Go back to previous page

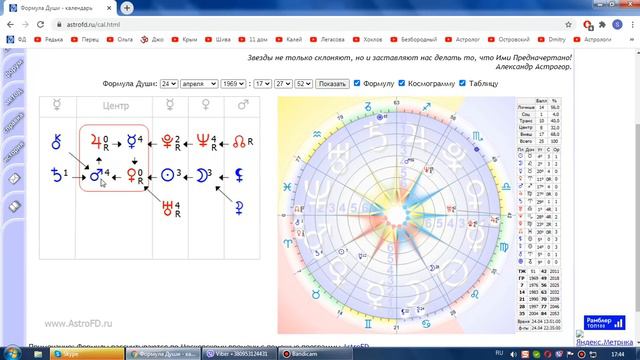tap(11, 24)
